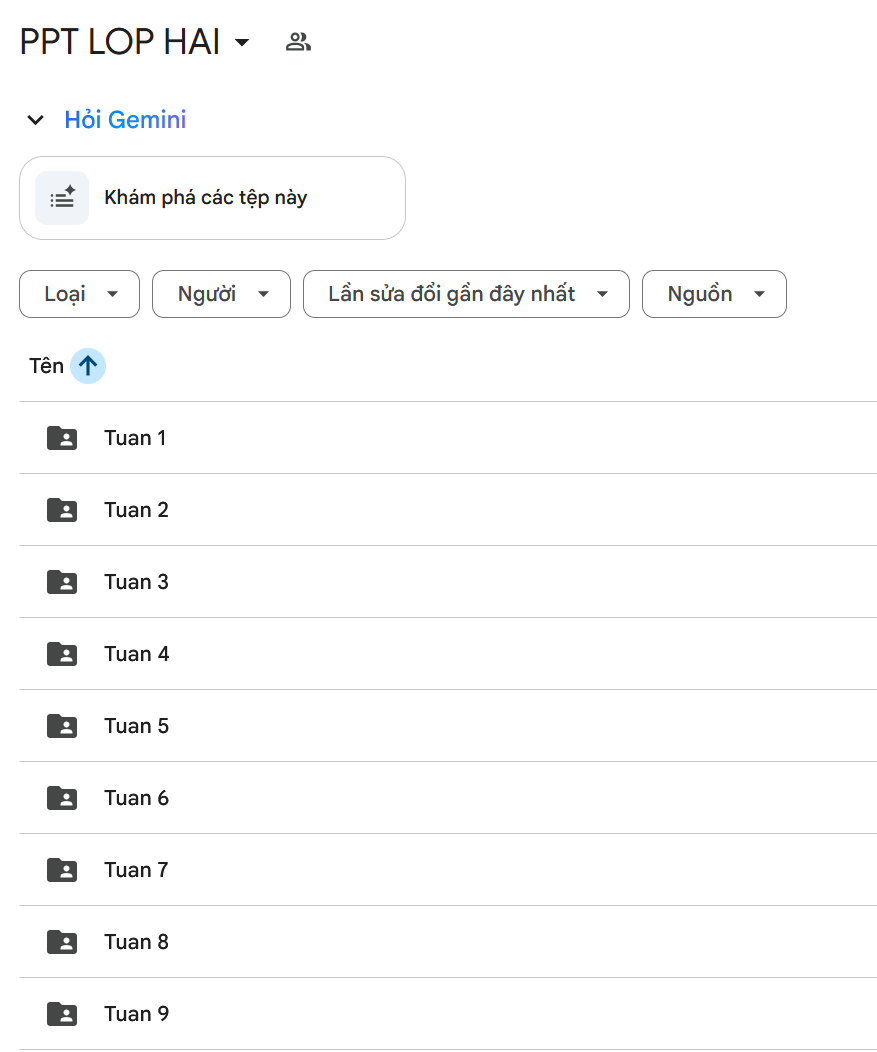Image resolution: width=877 pixels, height=1052 pixels.
Task: Open the Loại filter dropdown
Action: [79, 294]
